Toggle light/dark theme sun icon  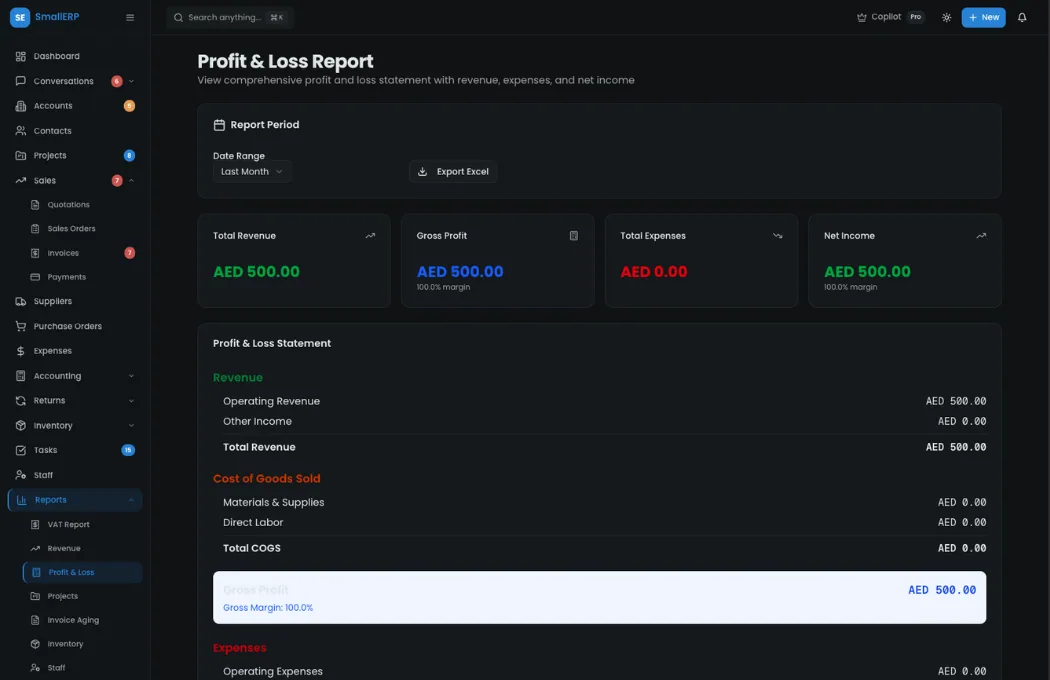coord(946,17)
